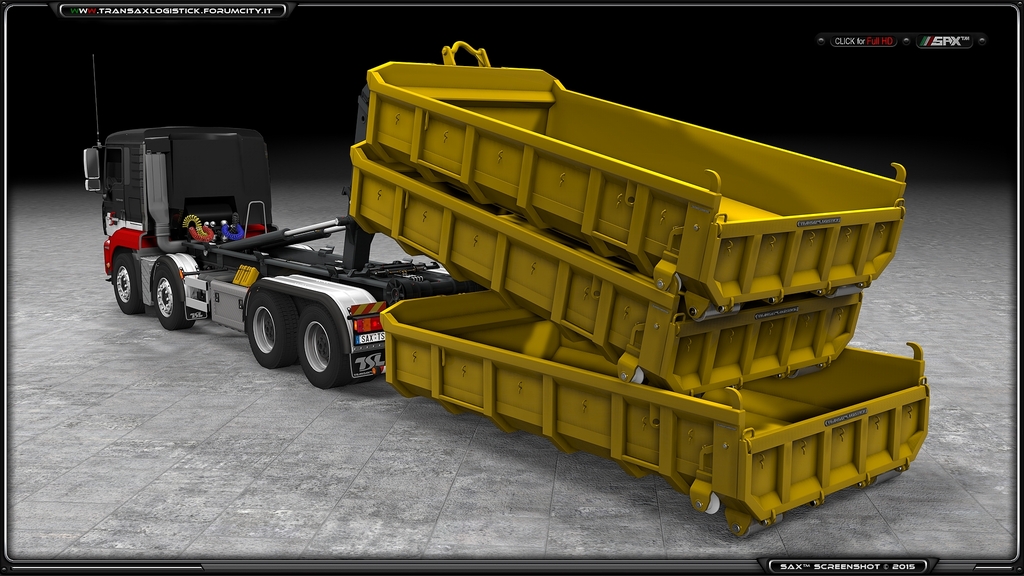Viewport: 1024px width, 576px height.
Task: Click the stud between Full HD and SAX logo
Action: pyautogui.click(x=907, y=42)
